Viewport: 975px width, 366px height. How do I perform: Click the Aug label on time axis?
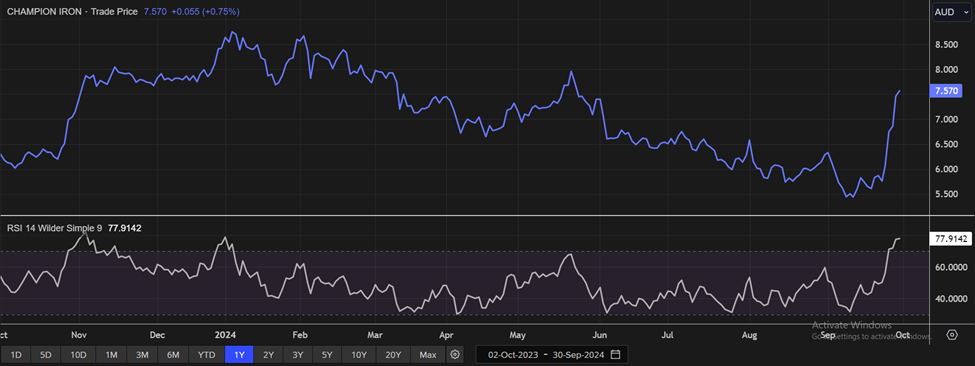pyautogui.click(x=750, y=335)
